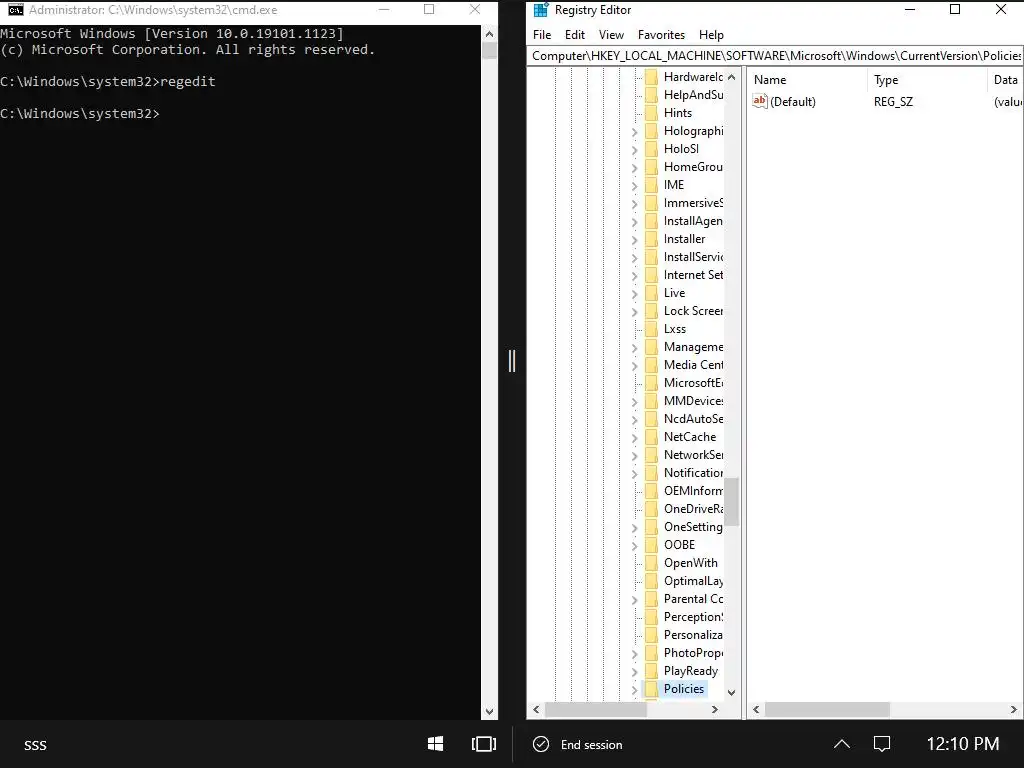Select the NetworkService folder icon

coord(651,455)
